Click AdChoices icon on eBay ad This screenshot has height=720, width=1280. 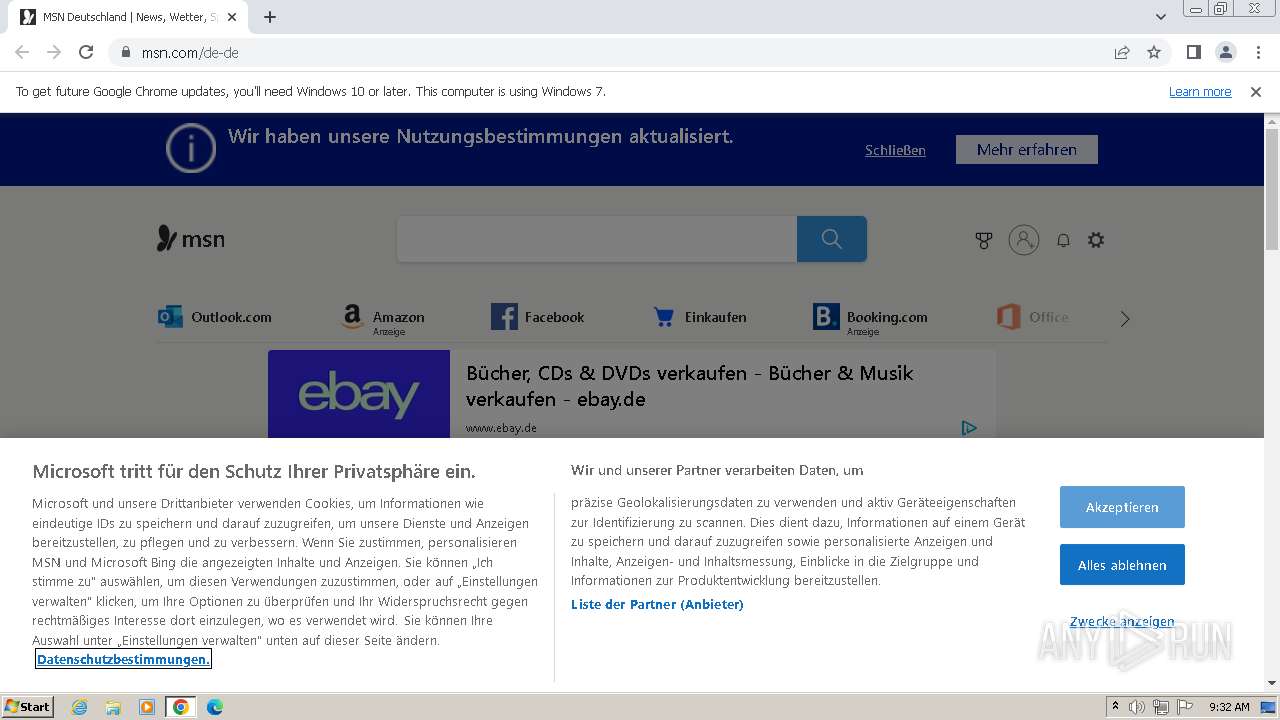[x=969, y=428]
